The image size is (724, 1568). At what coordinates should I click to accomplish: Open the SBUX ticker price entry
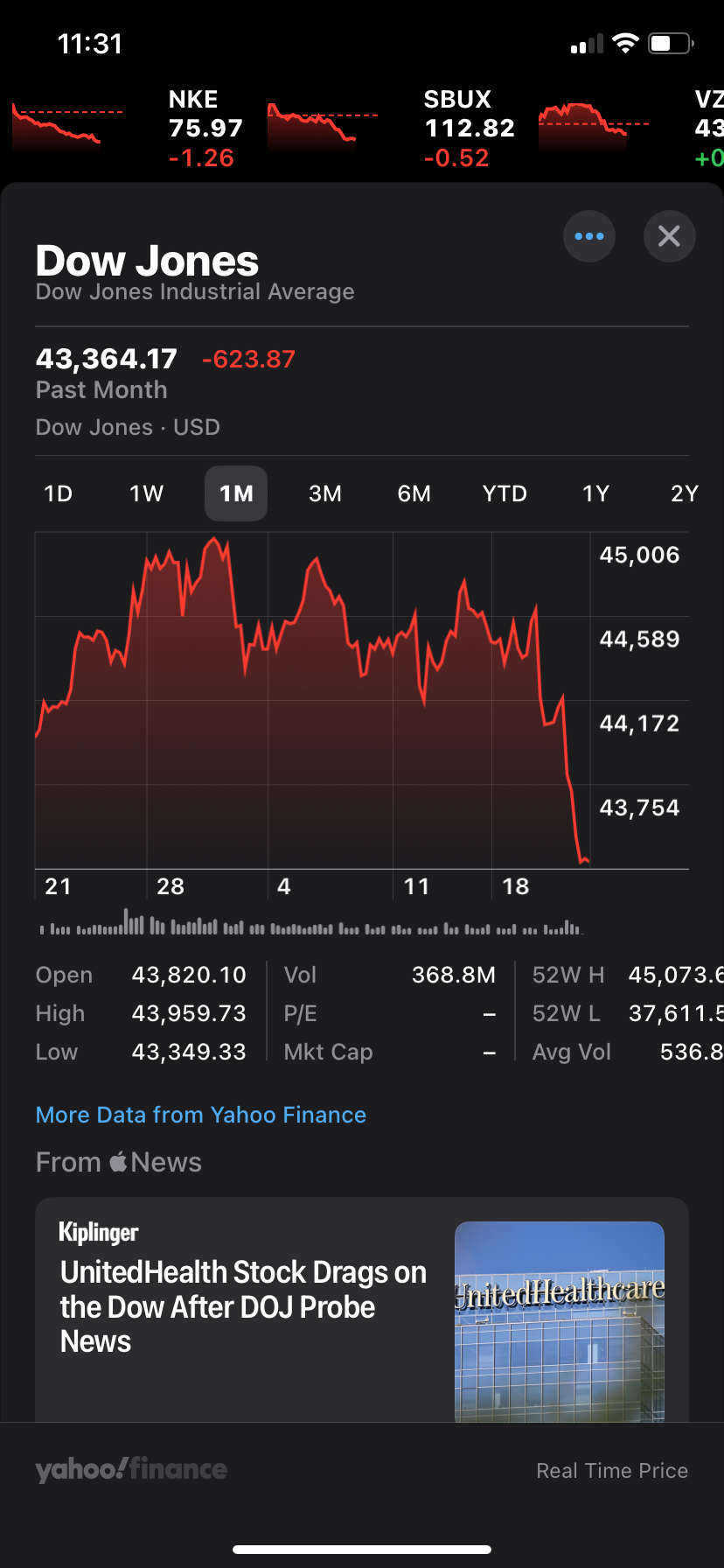coord(469,128)
